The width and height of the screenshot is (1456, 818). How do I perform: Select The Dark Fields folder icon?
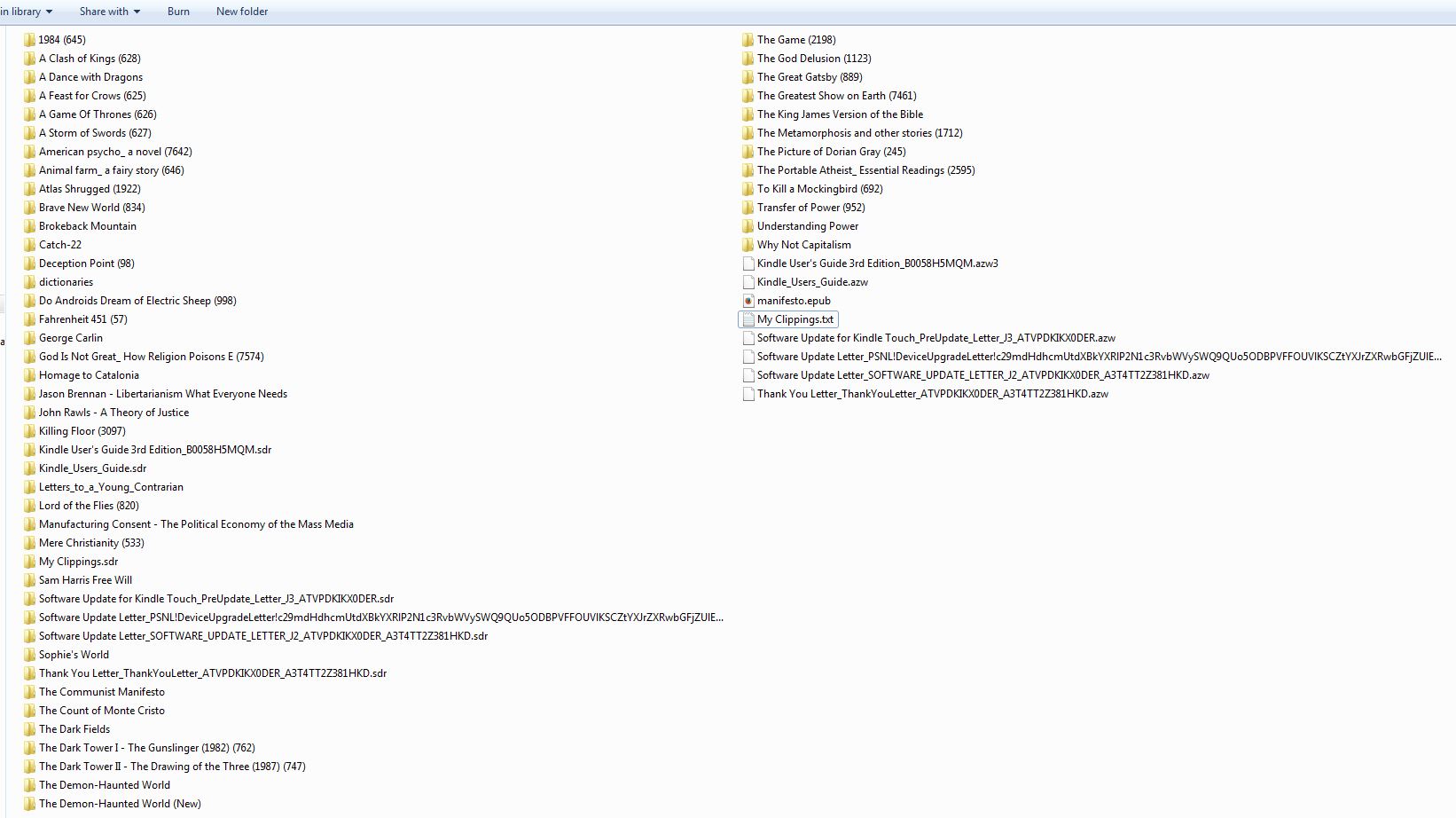(29, 729)
